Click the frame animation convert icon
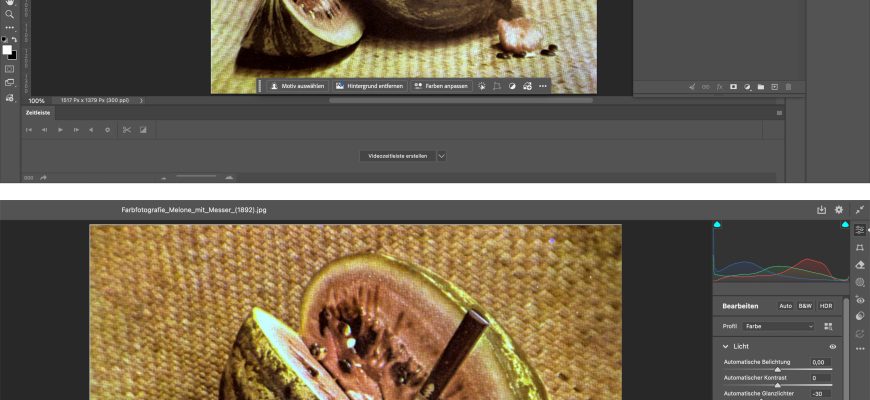 point(28,178)
